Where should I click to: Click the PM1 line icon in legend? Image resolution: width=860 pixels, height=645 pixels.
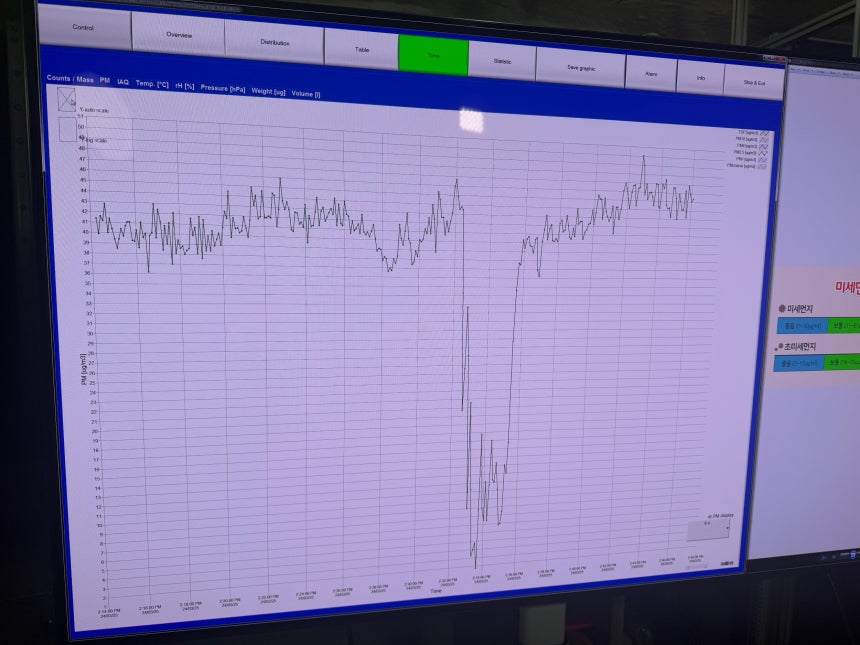[762, 160]
